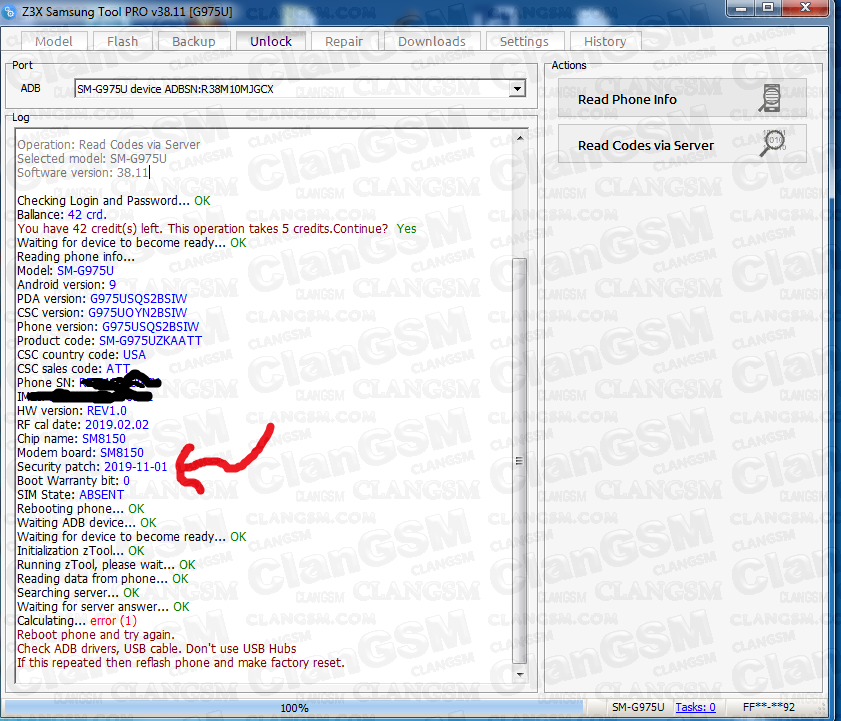Image resolution: width=841 pixels, height=721 pixels.
Task: Click the 'Checking Login and Password... OK' line
Action: click(x=114, y=201)
